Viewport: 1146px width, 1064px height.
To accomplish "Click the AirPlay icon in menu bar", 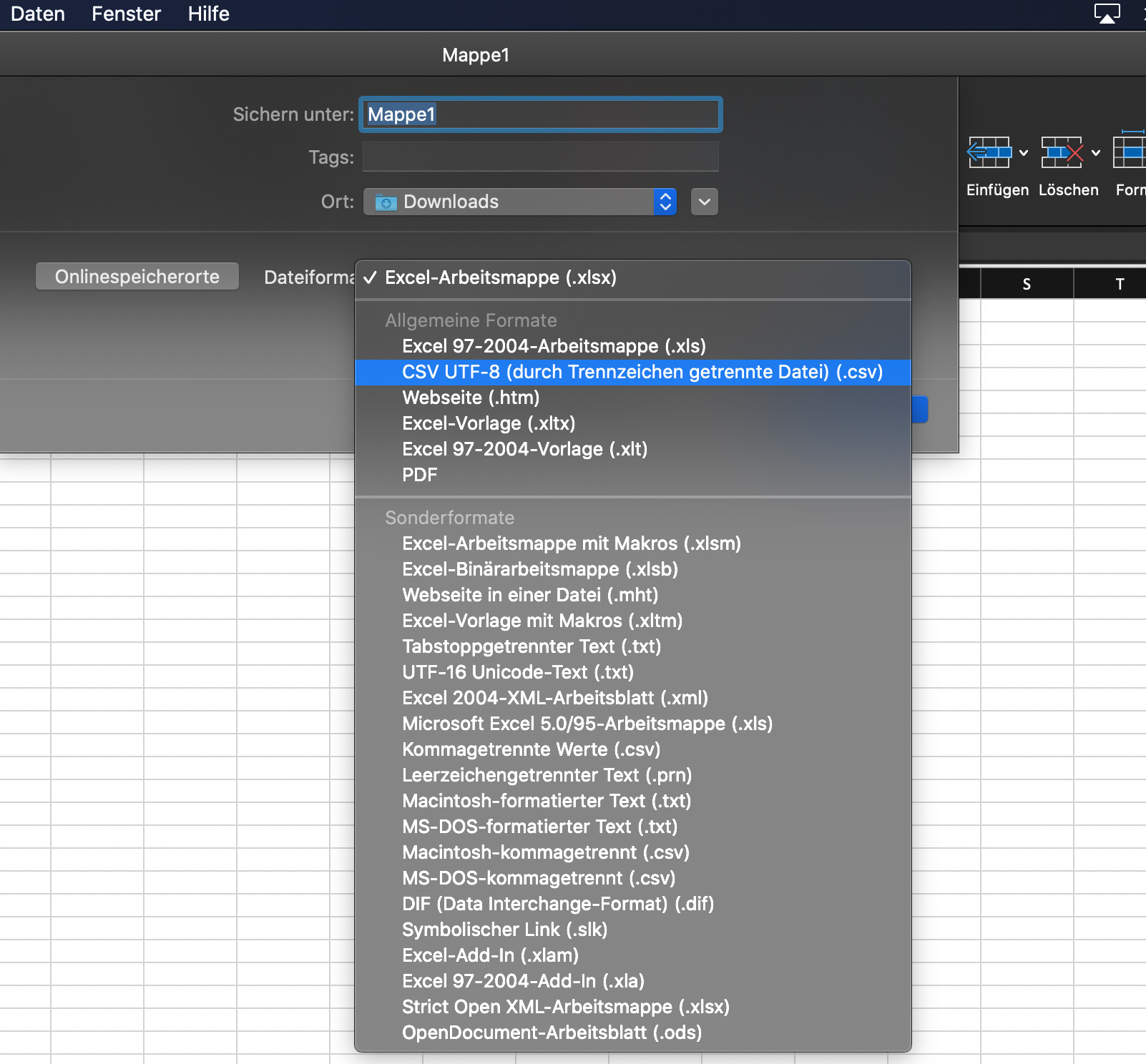I will [x=1107, y=14].
